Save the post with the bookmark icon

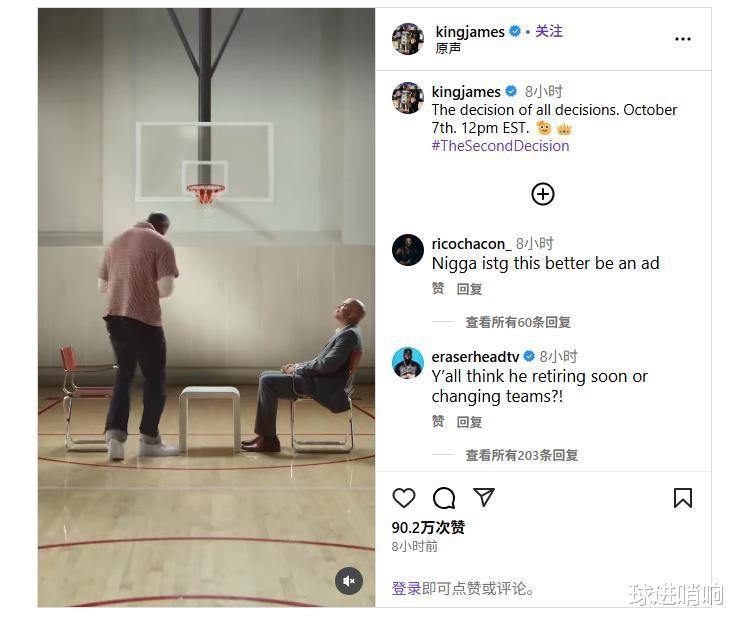(683, 498)
